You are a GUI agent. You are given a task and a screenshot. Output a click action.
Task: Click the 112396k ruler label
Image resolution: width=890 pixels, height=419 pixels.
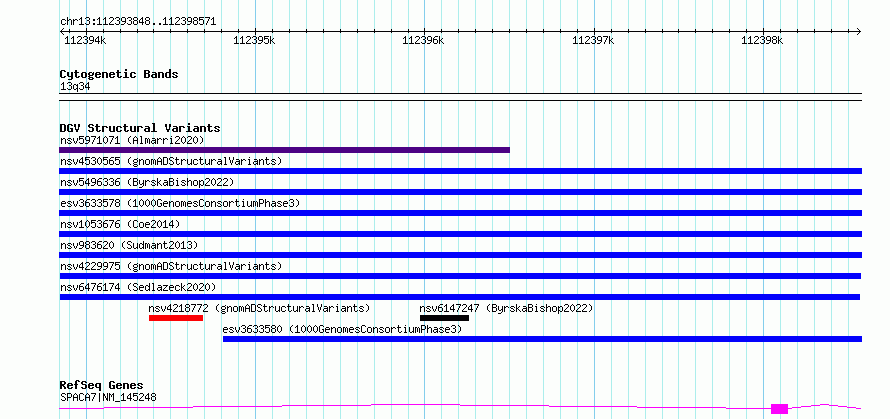[423, 40]
